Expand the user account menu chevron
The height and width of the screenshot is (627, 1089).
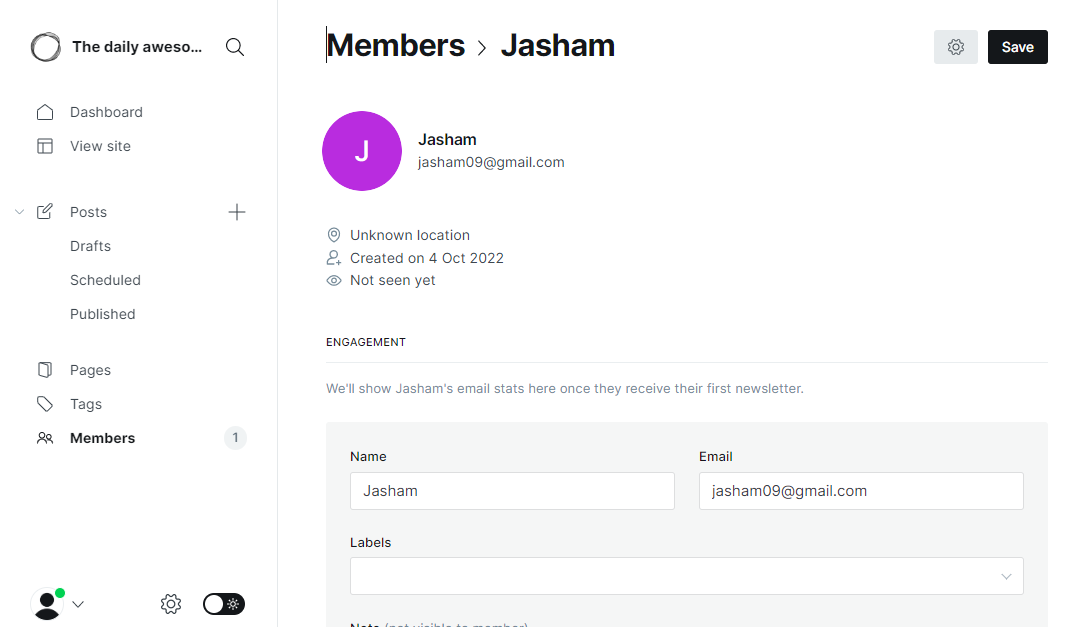point(78,604)
